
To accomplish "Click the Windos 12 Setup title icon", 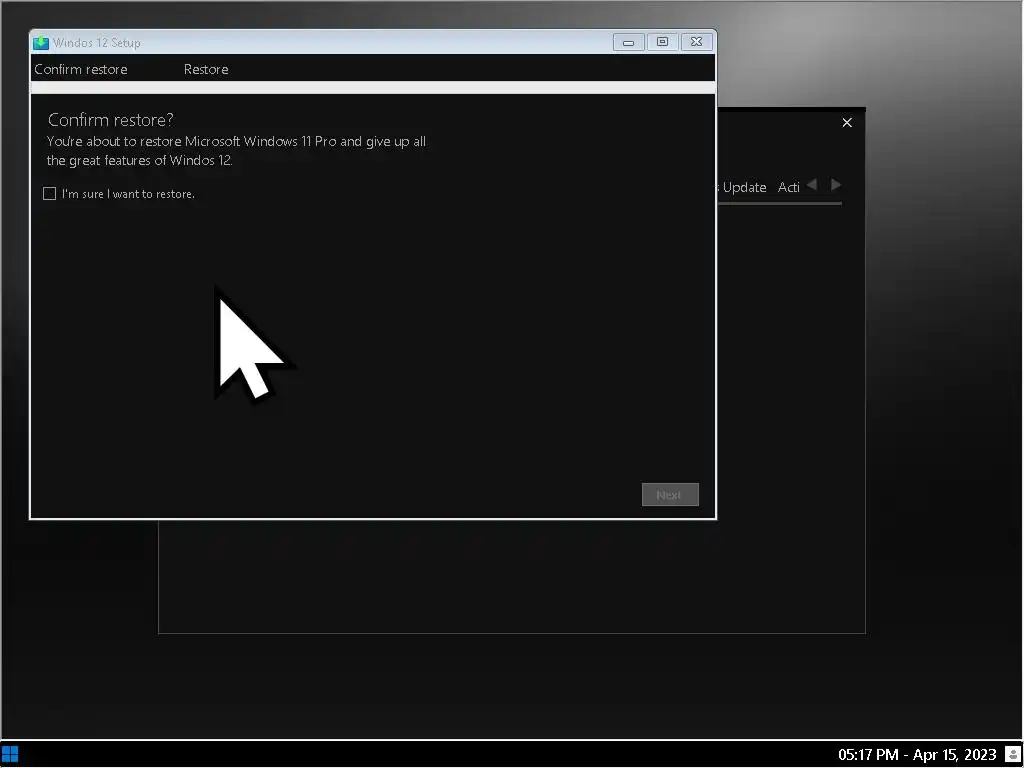I will point(41,43).
